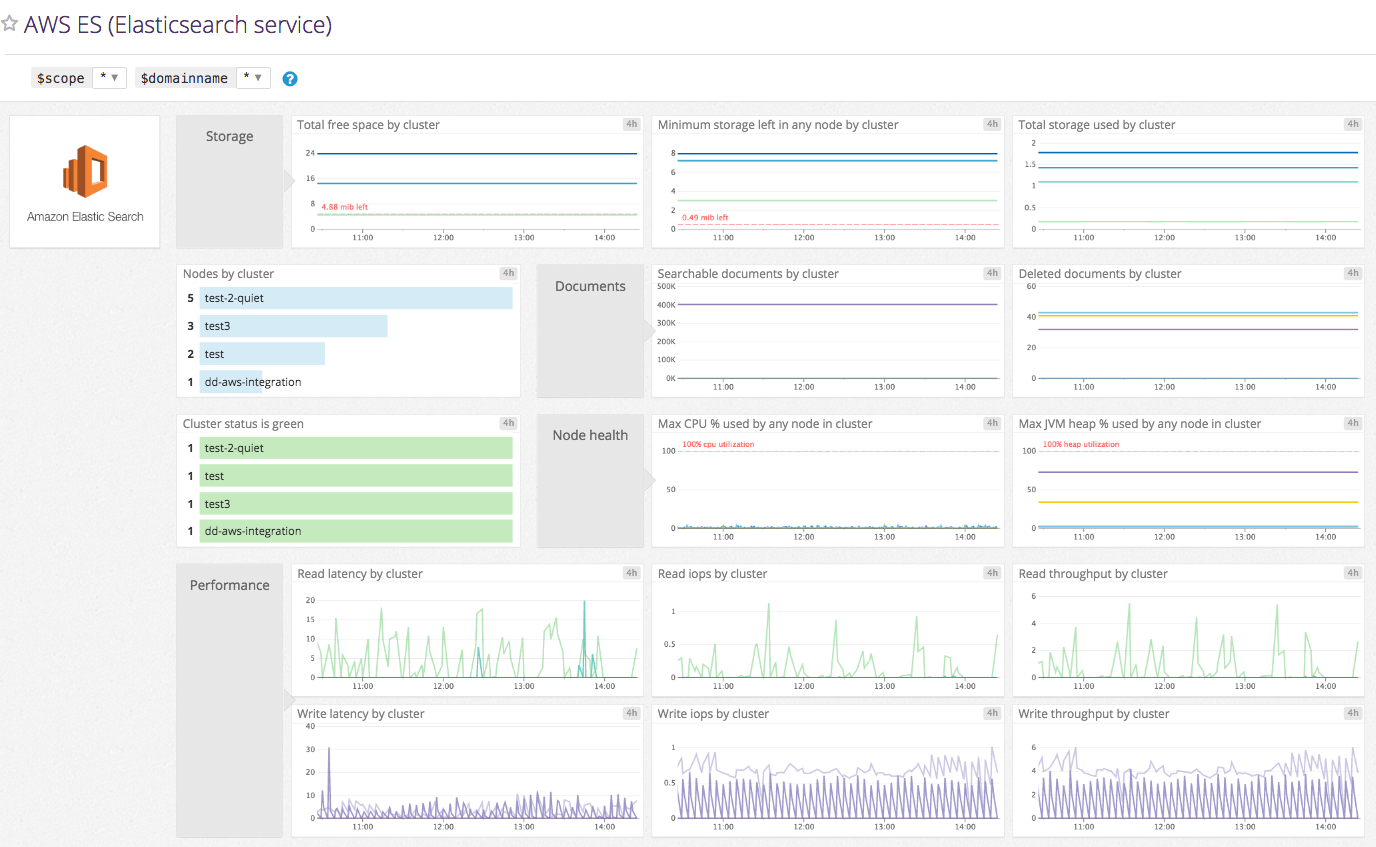Viewport: 1376px width, 847px height.
Task: Click the star icon to favorite the dashboard
Action: (x=10, y=23)
